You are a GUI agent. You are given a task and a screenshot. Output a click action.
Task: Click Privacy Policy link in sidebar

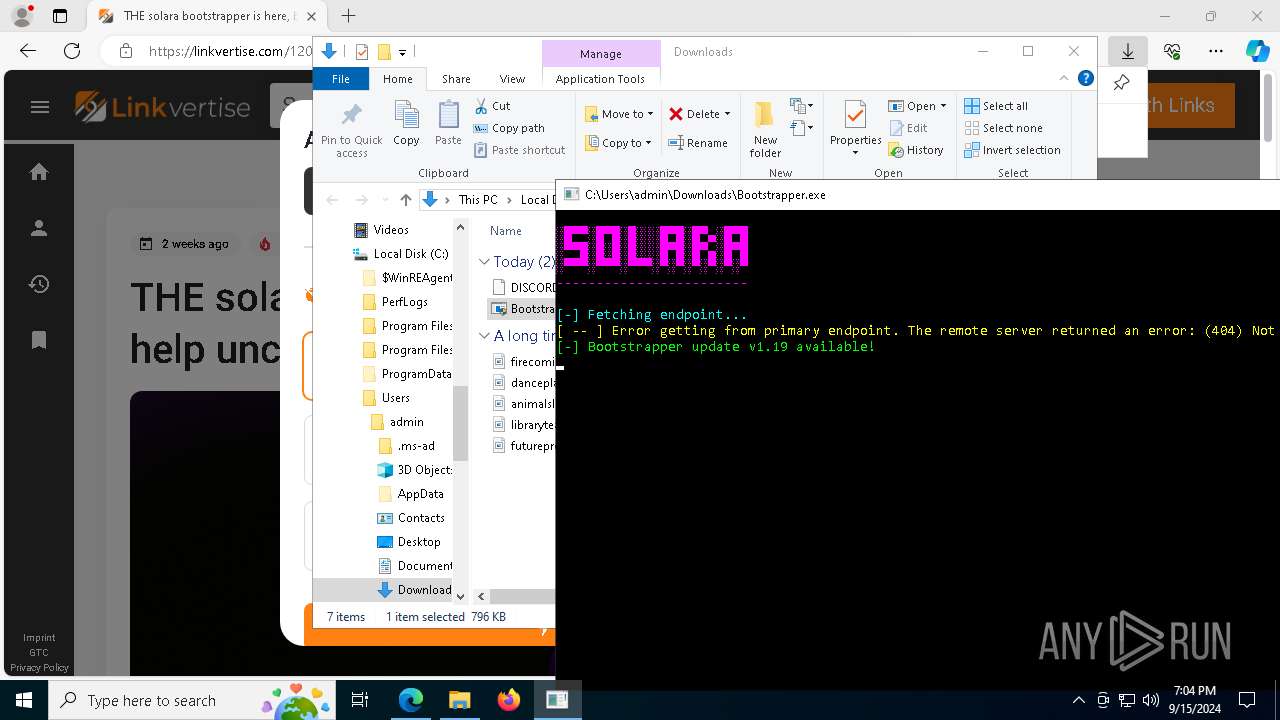40,667
